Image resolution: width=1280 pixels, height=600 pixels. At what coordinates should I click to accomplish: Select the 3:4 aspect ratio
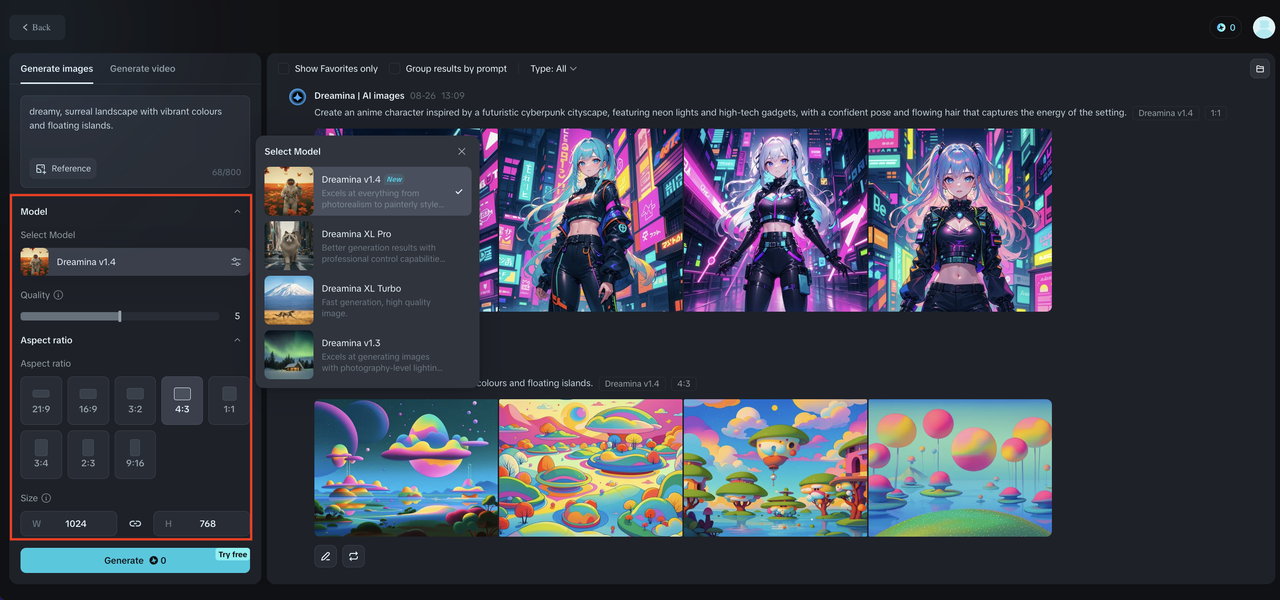tap(41, 454)
